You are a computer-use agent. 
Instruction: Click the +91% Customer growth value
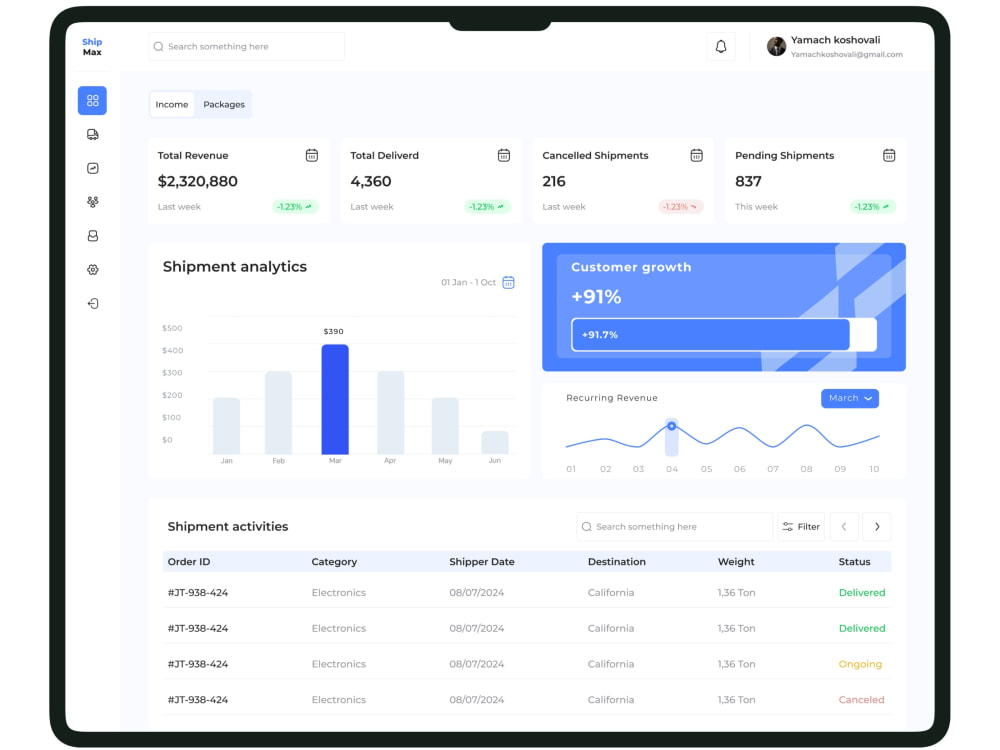[596, 297]
